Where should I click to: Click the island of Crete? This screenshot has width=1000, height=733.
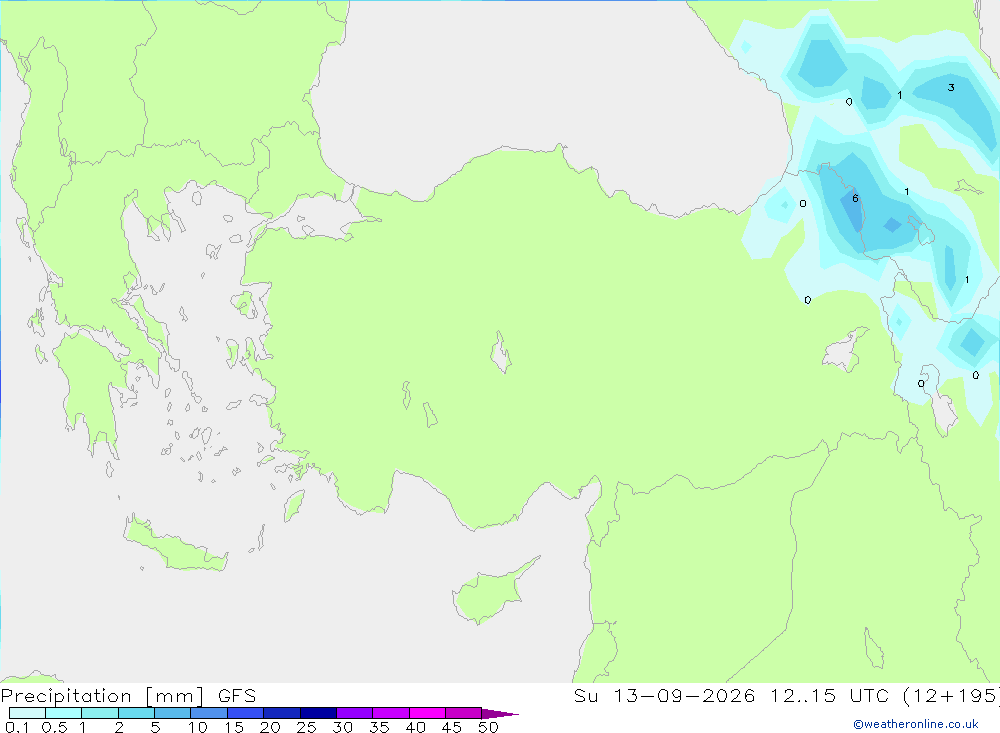point(174,543)
